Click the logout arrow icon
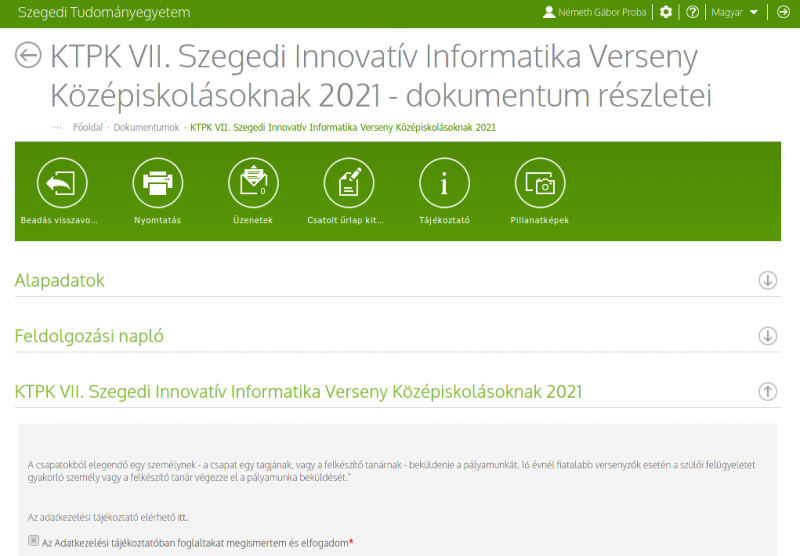Viewport: 800px width, 556px height. pyautogui.click(x=783, y=12)
